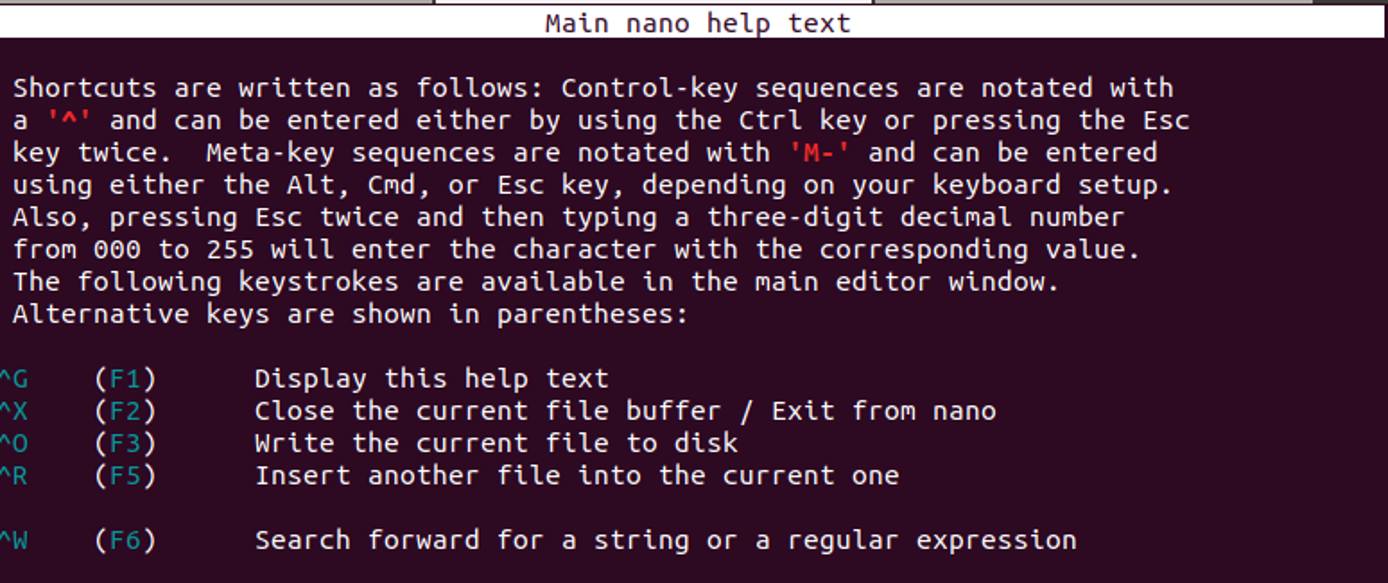Click the ^W shortcut key label

tap(14, 540)
